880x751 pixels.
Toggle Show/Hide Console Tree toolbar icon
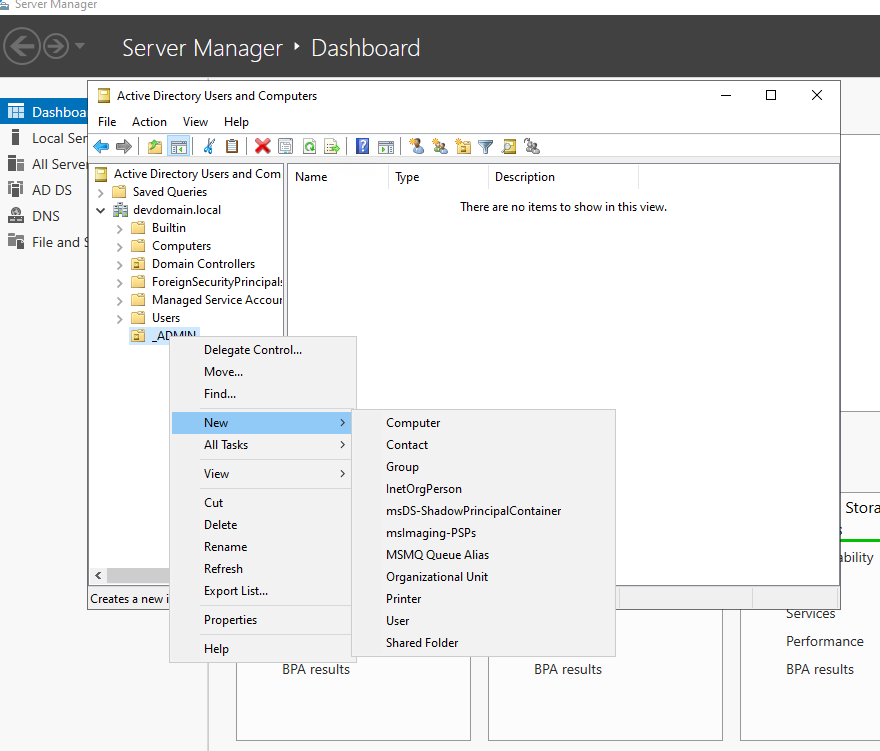pos(179,146)
